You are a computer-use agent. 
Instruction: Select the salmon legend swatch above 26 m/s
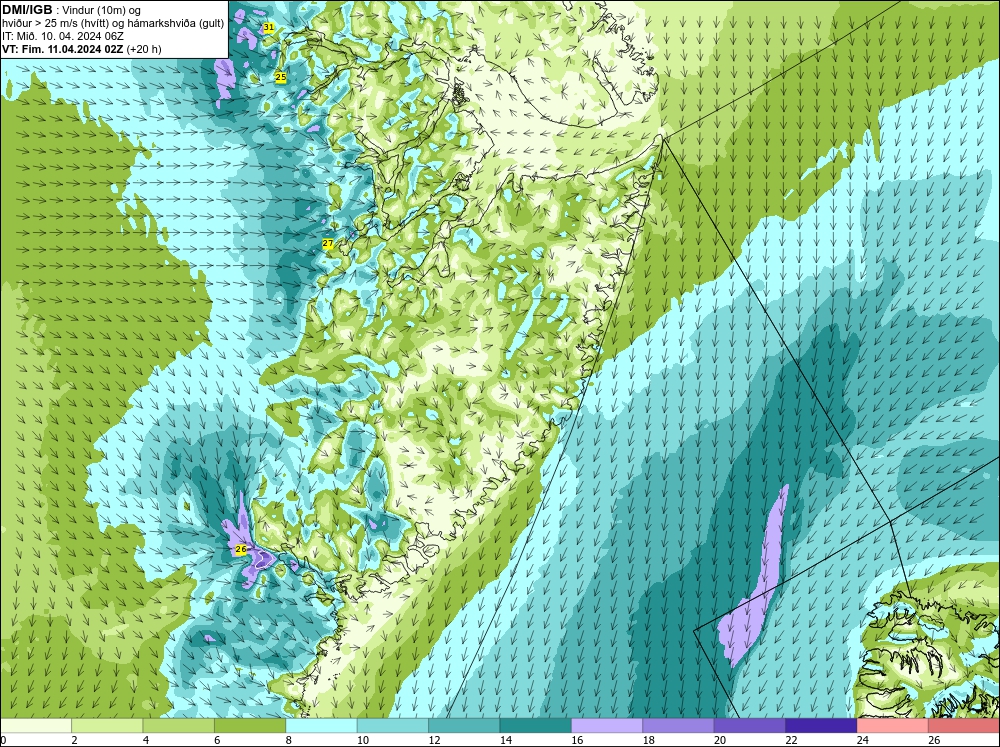tap(964, 725)
